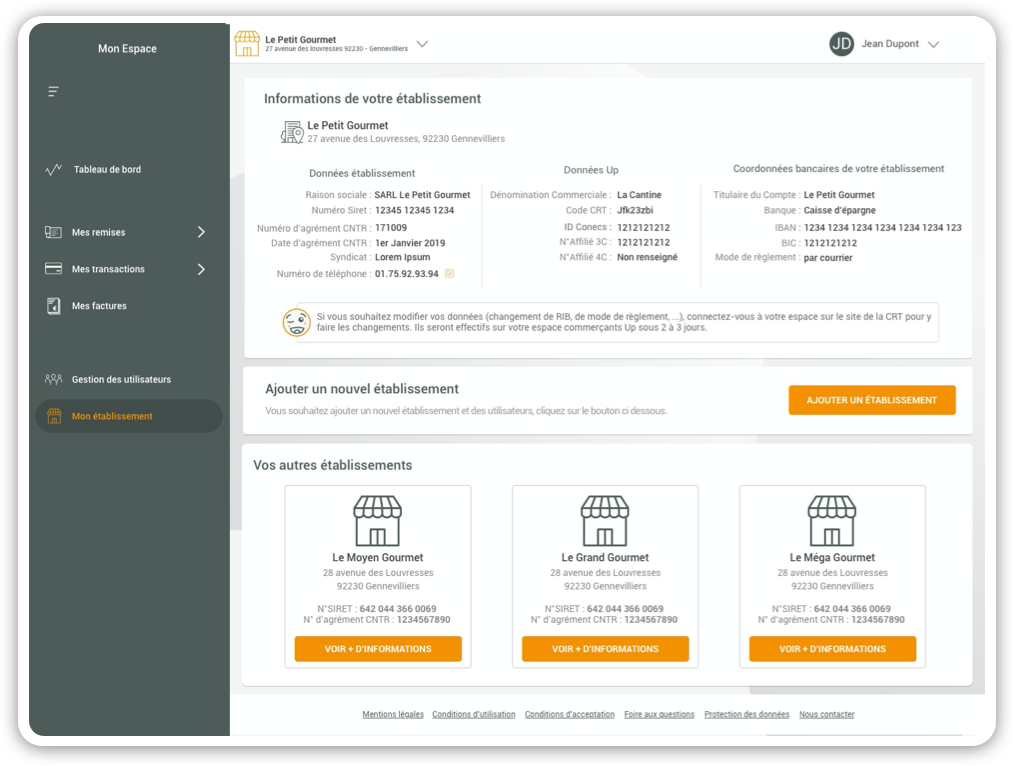Click the Ajouter un établissement button
The width and height of the screenshot is (1014, 766).
coord(871,400)
